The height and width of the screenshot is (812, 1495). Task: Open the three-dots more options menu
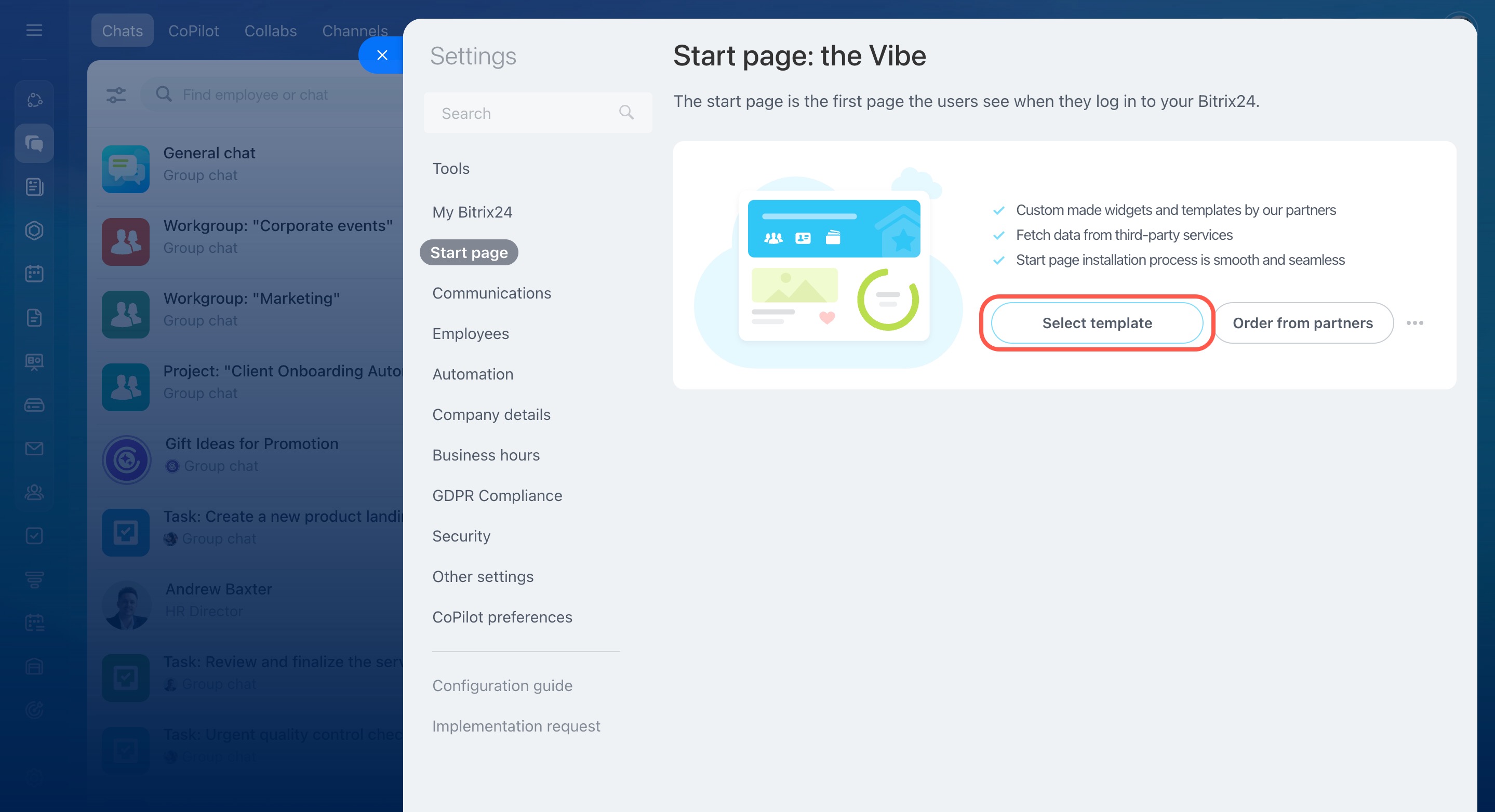(x=1415, y=323)
